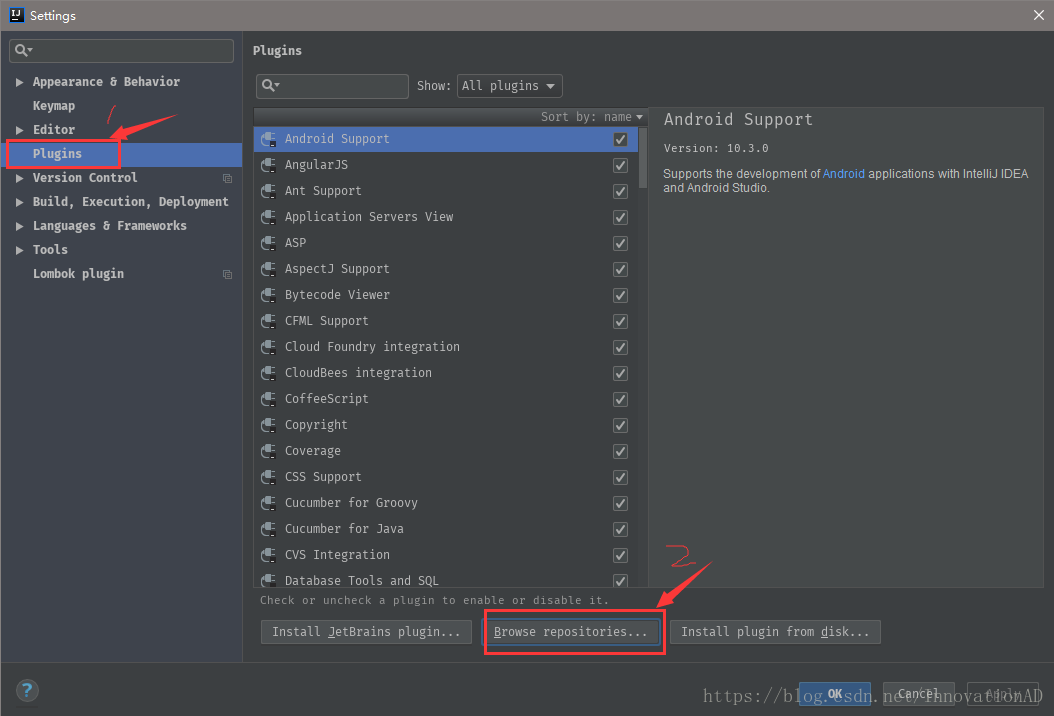Image resolution: width=1054 pixels, height=716 pixels.
Task: Click the Database Tools and SQL plugin icon
Action: 268,580
